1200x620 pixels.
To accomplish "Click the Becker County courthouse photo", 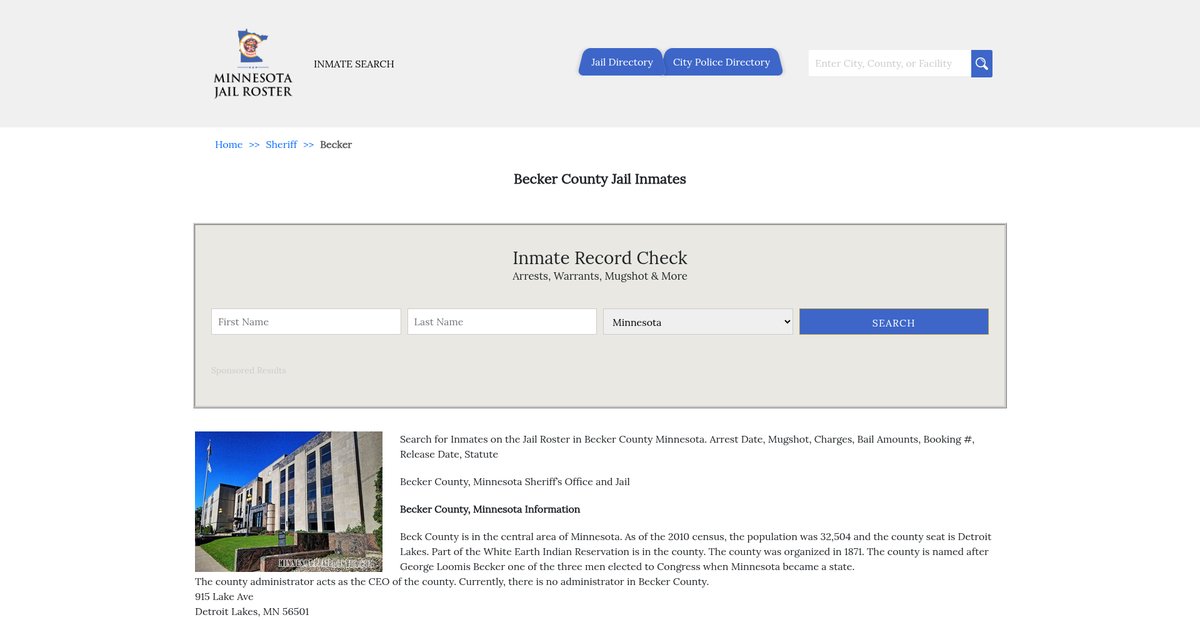I will point(289,501).
